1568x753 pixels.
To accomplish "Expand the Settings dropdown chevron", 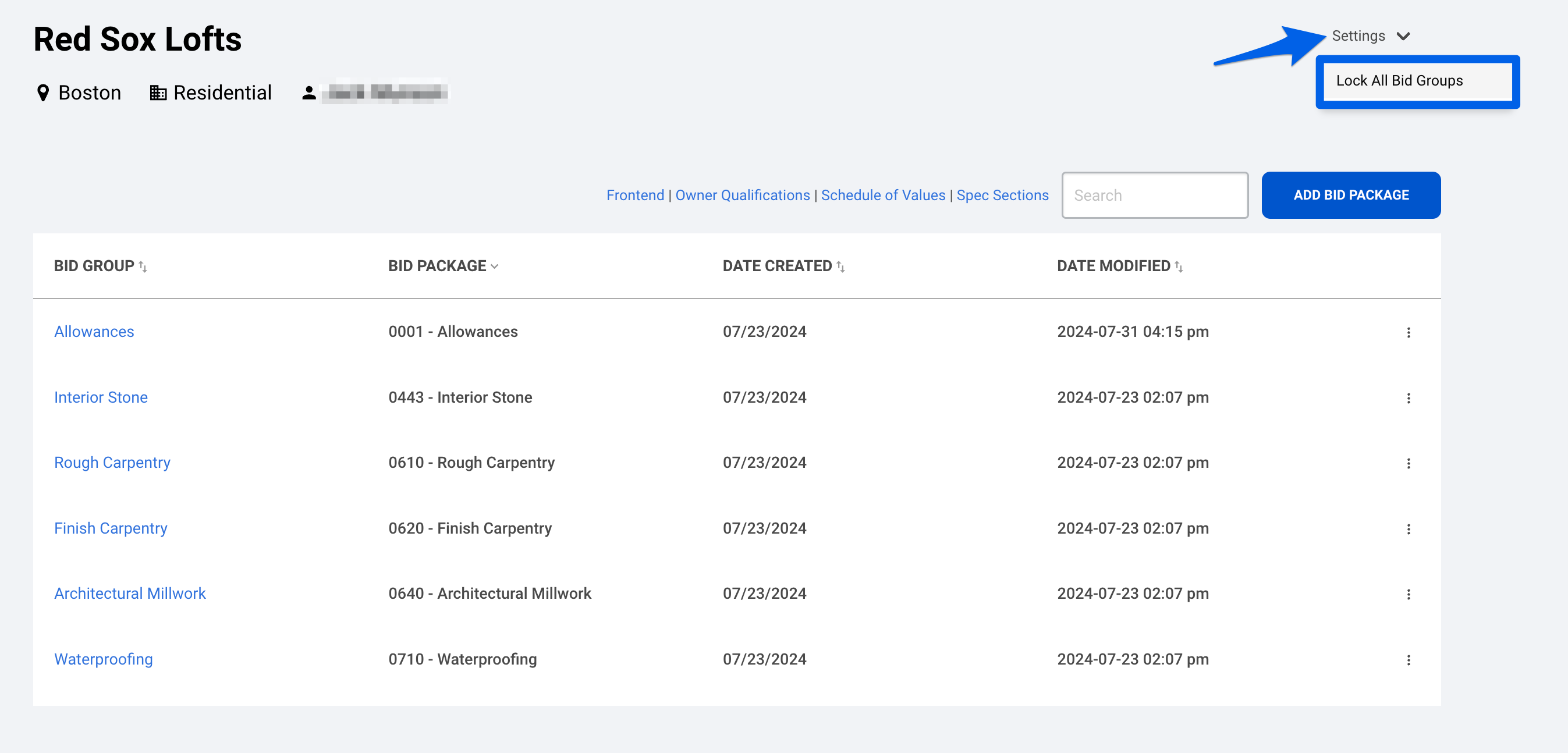I will tap(1403, 37).
